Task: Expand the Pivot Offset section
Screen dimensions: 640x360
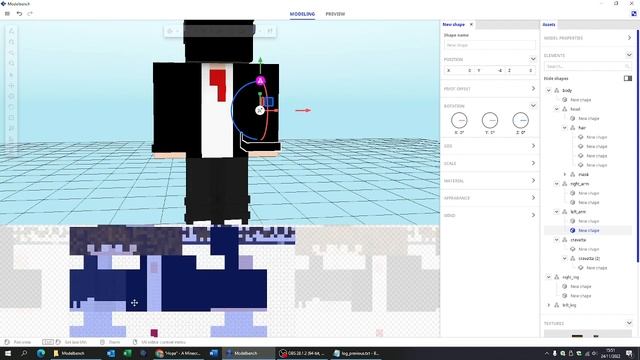Action: pos(533,89)
